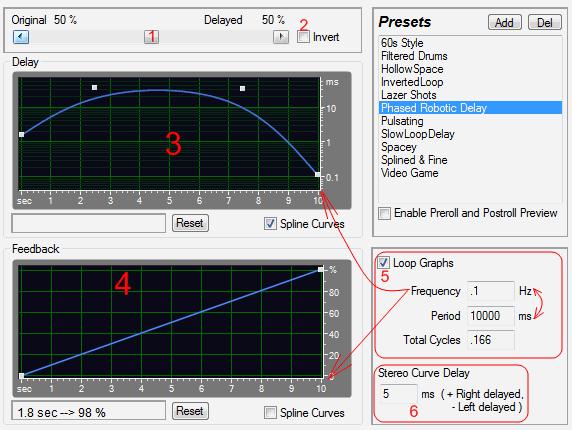
Task: Reset the Delay graph
Action: click(190, 223)
